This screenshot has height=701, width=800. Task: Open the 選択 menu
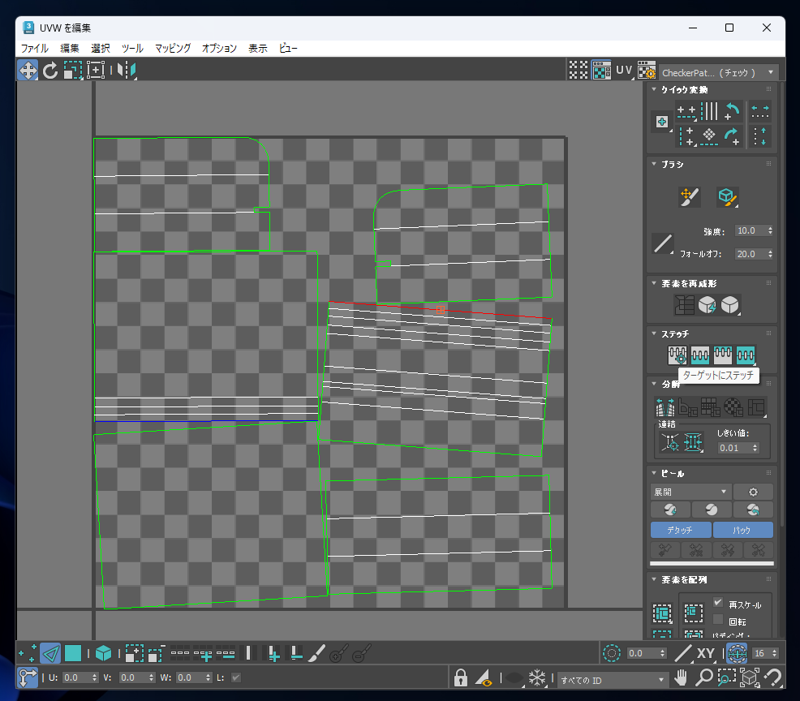pyautogui.click(x=101, y=48)
